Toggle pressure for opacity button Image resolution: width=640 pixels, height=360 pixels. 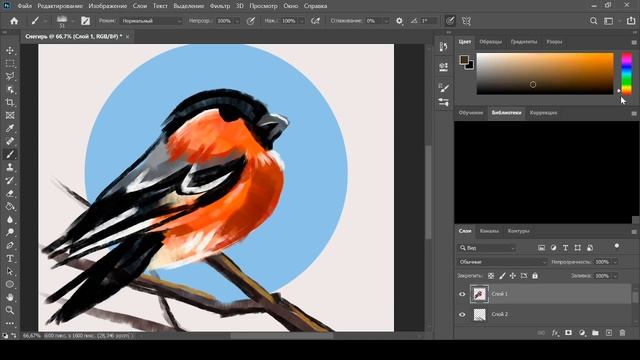pos(251,21)
